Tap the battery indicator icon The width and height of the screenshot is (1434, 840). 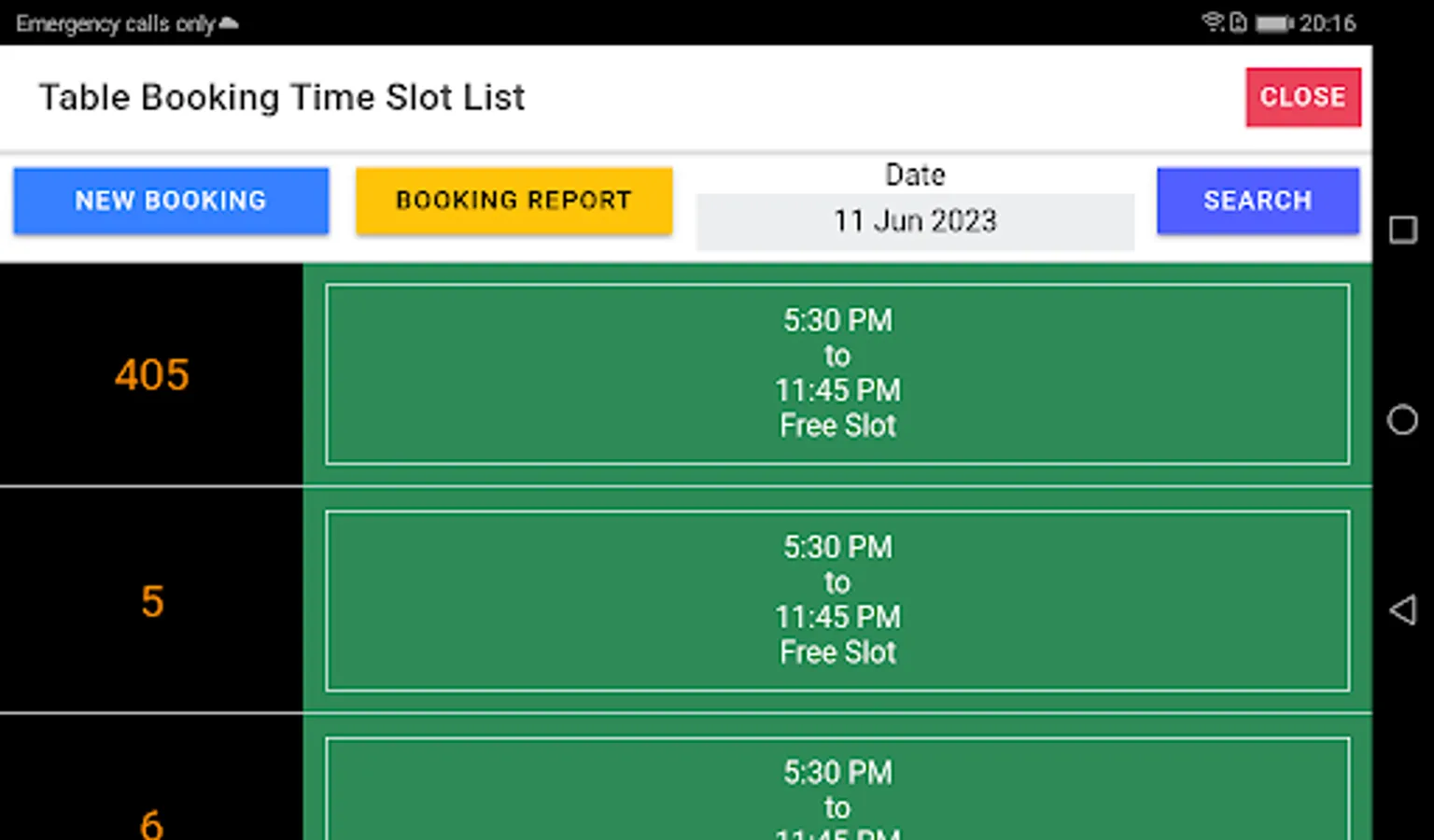(x=1274, y=22)
